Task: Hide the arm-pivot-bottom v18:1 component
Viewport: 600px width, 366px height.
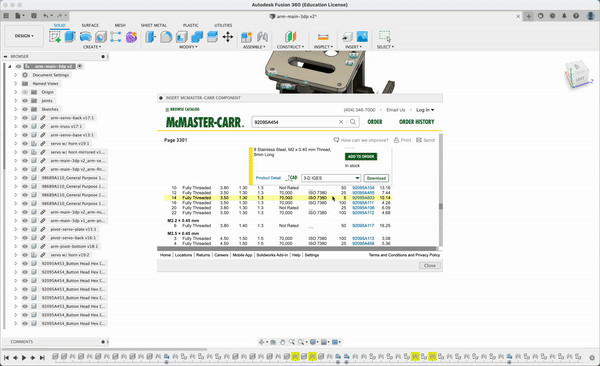Action: point(25,246)
